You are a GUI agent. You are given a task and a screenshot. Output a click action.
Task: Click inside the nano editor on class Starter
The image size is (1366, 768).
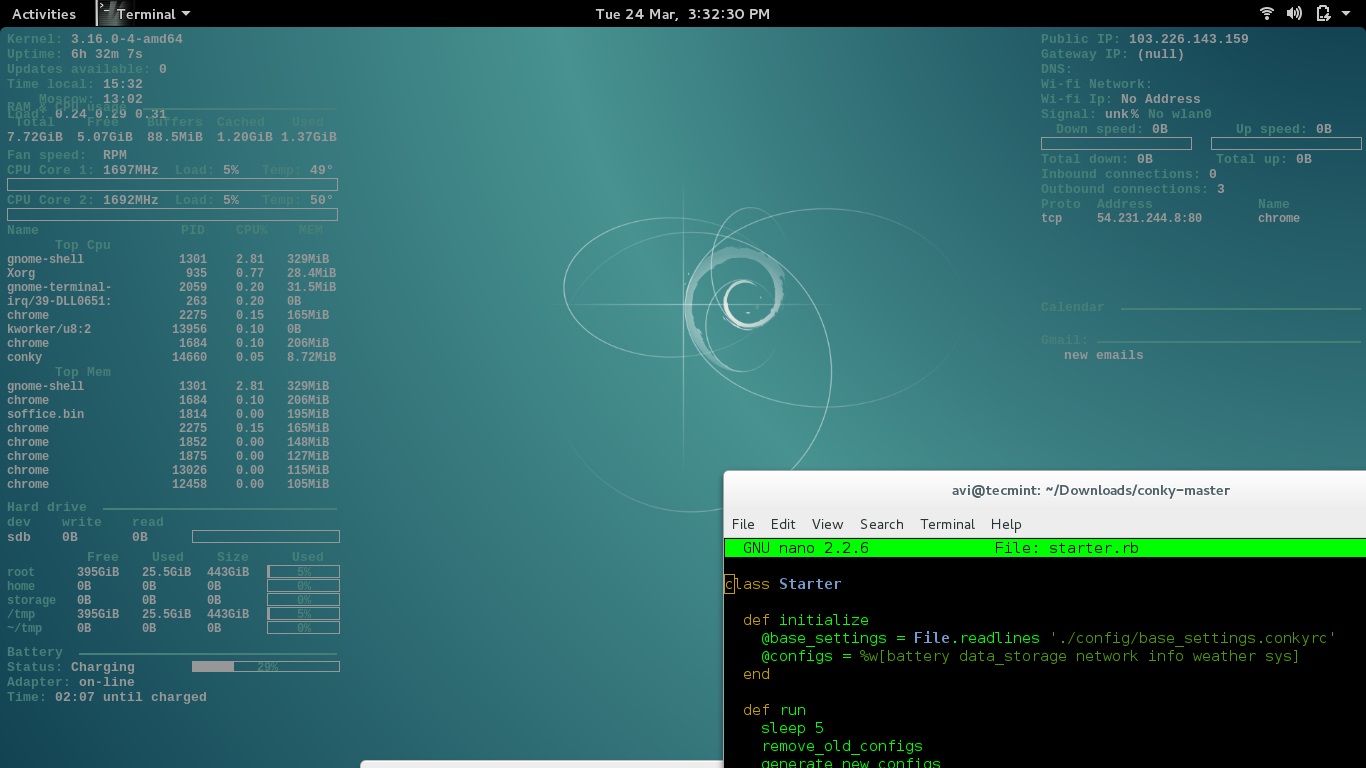780,583
